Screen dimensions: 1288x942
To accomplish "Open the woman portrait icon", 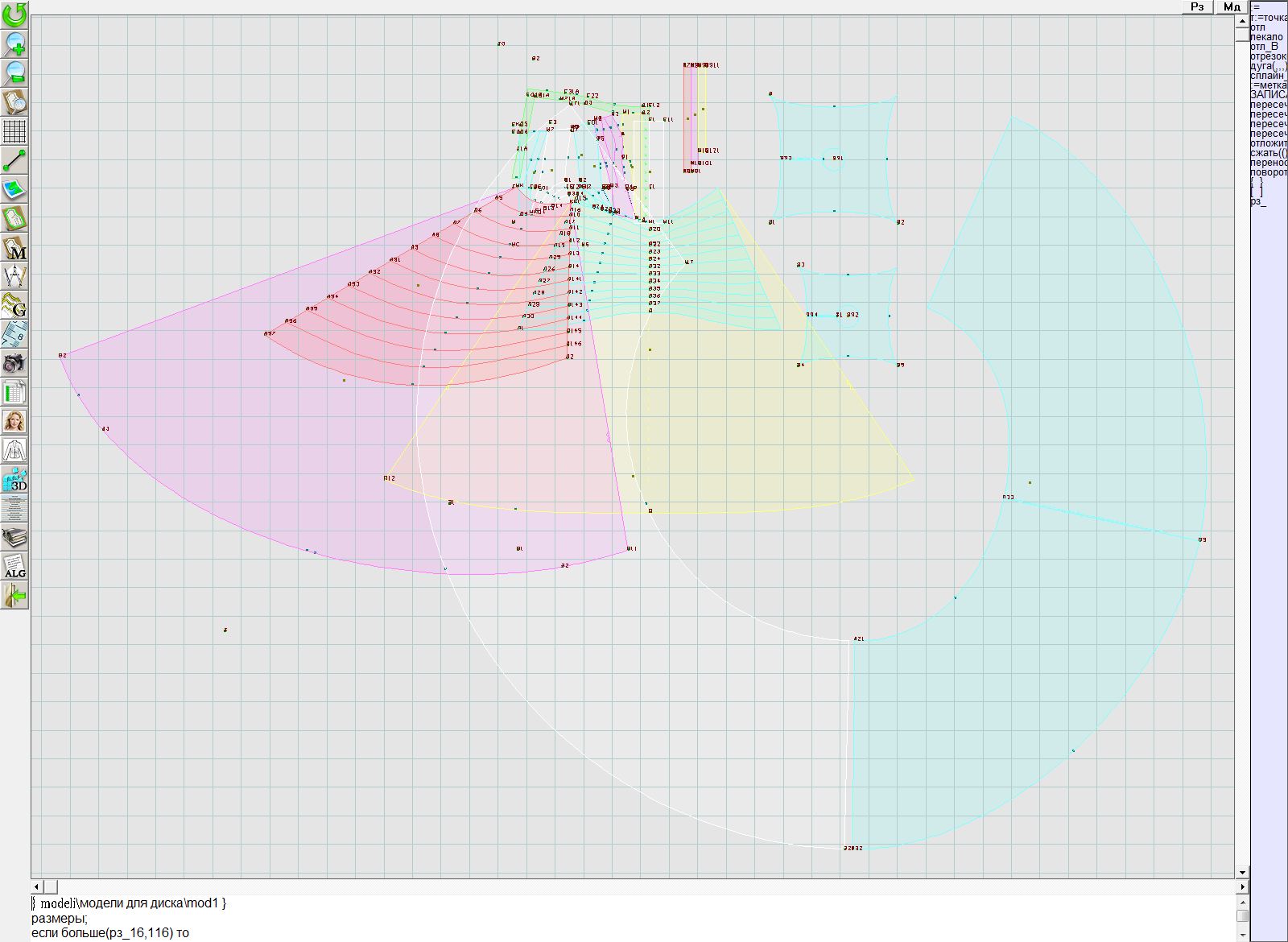I will pyautogui.click(x=14, y=421).
